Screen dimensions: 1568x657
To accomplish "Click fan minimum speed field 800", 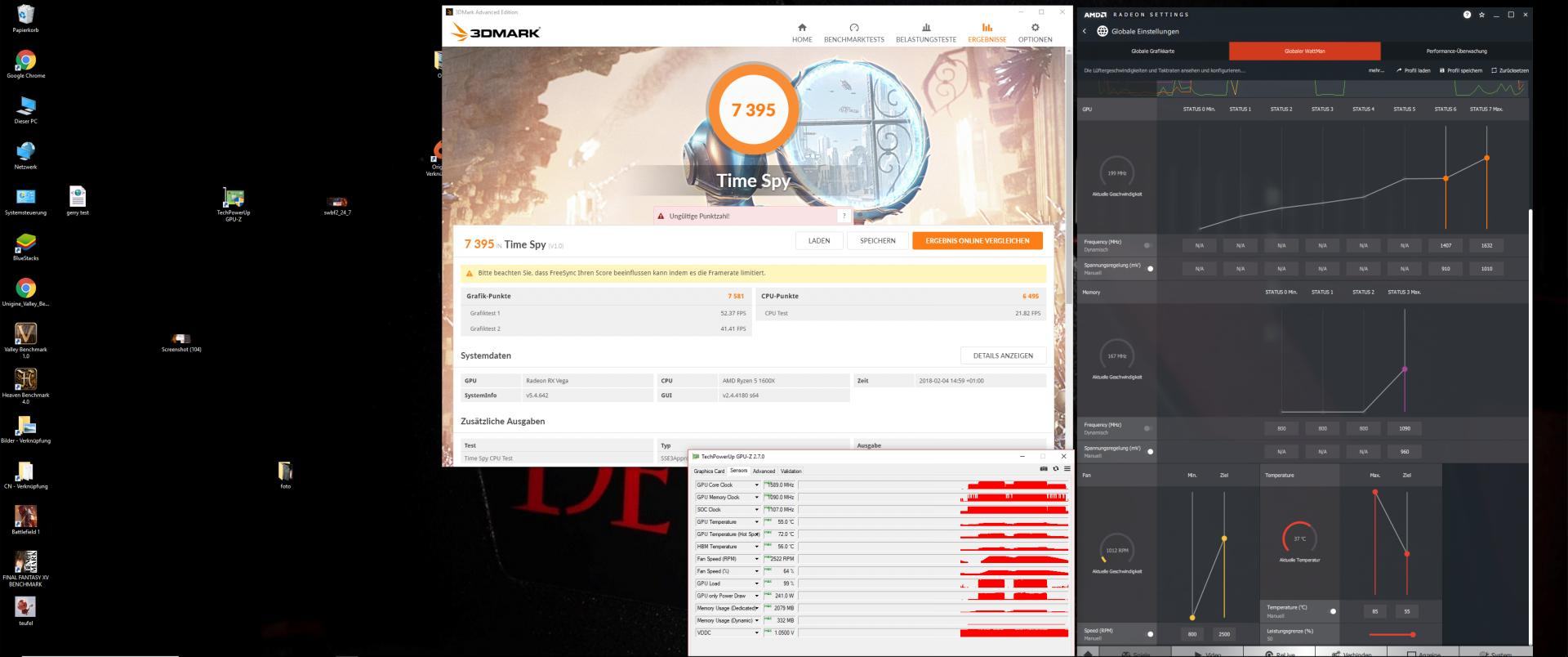I will pos(1192,634).
